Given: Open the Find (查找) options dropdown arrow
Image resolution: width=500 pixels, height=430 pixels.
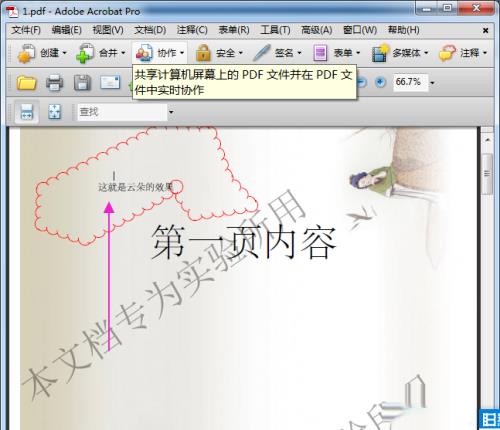Looking at the screenshot, I should [x=171, y=112].
